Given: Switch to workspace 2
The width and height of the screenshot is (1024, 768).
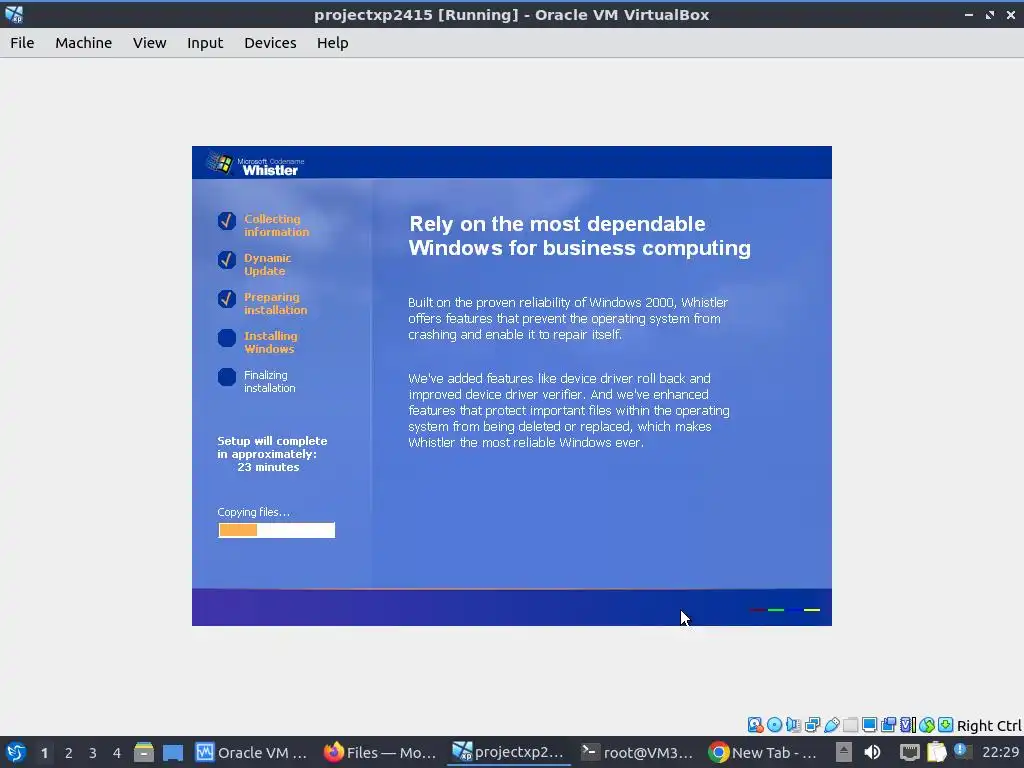Looking at the screenshot, I should tap(69, 753).
